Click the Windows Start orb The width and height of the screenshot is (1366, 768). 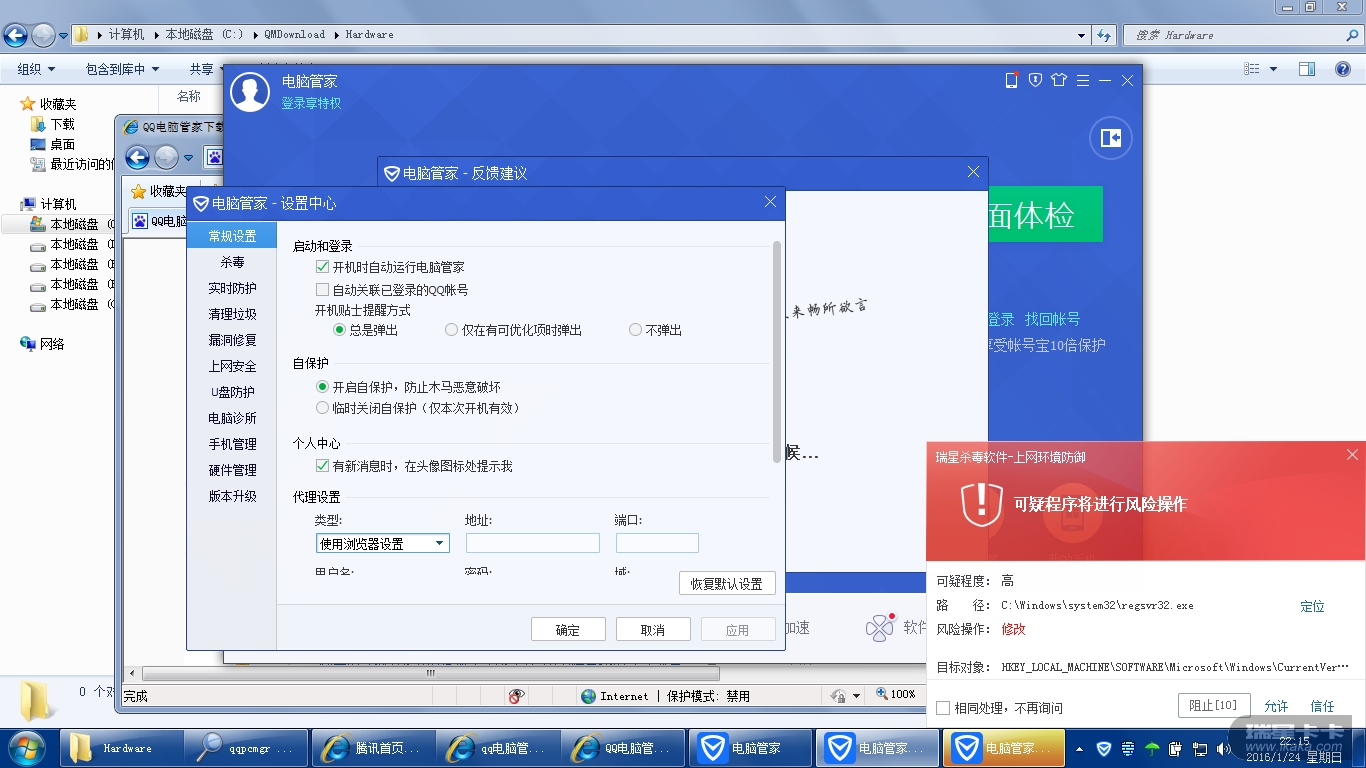26,747
